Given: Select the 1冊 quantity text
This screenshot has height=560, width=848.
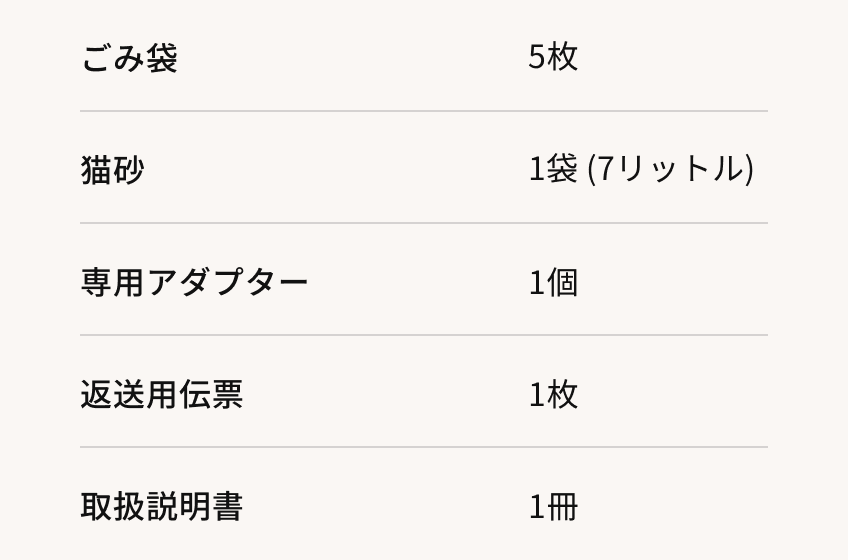Looking at the screenshot, I should pos(553,506).
